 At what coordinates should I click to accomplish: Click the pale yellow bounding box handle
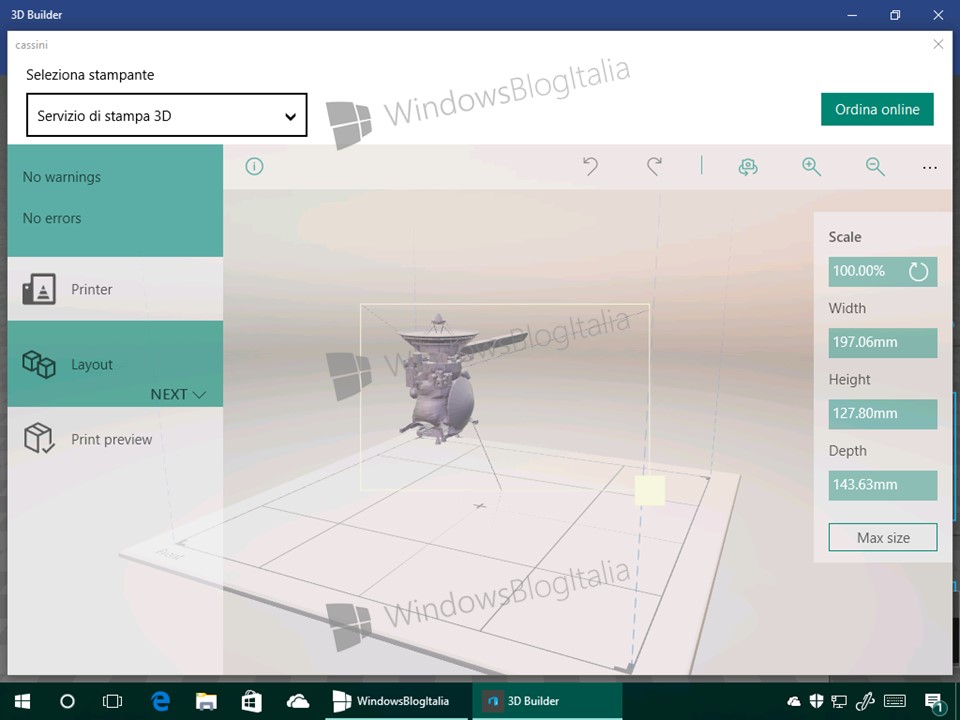coord(650,491)
